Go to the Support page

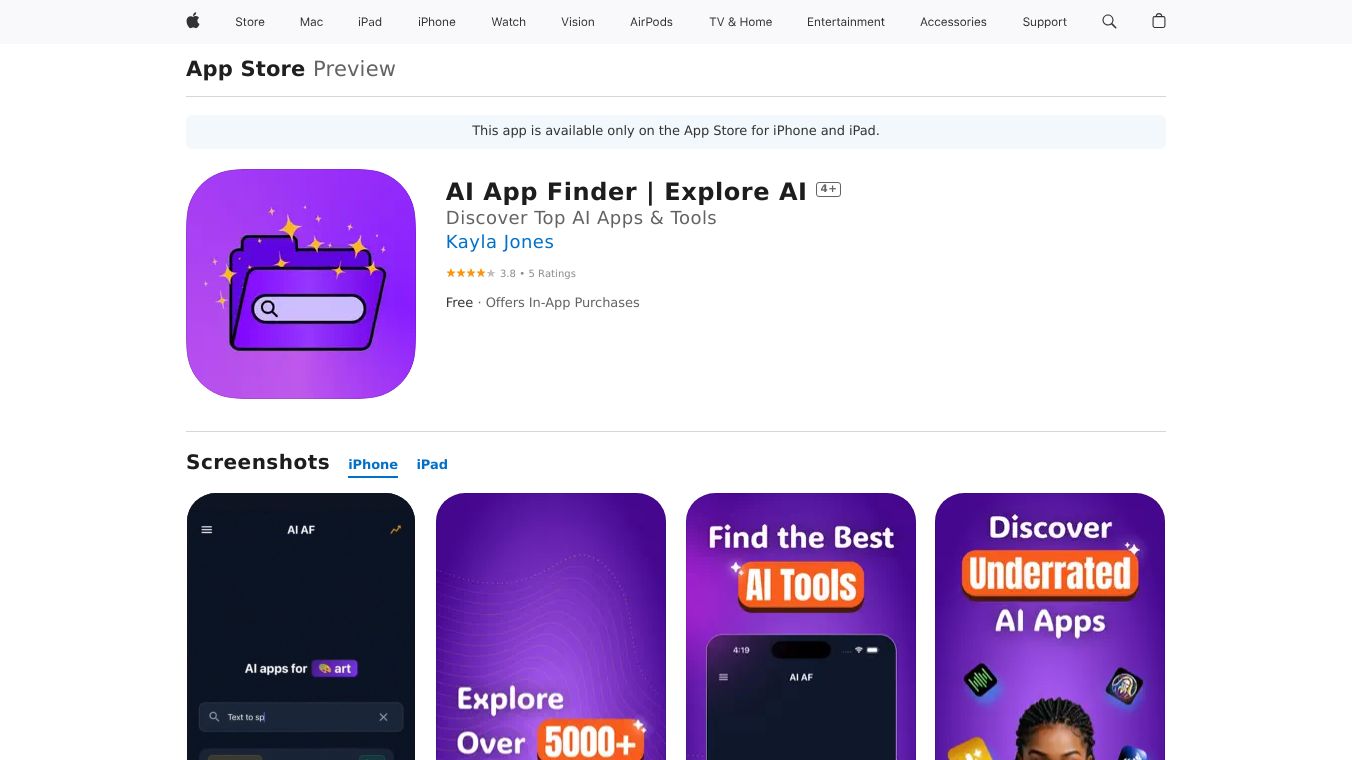[x=1045, y=22]
